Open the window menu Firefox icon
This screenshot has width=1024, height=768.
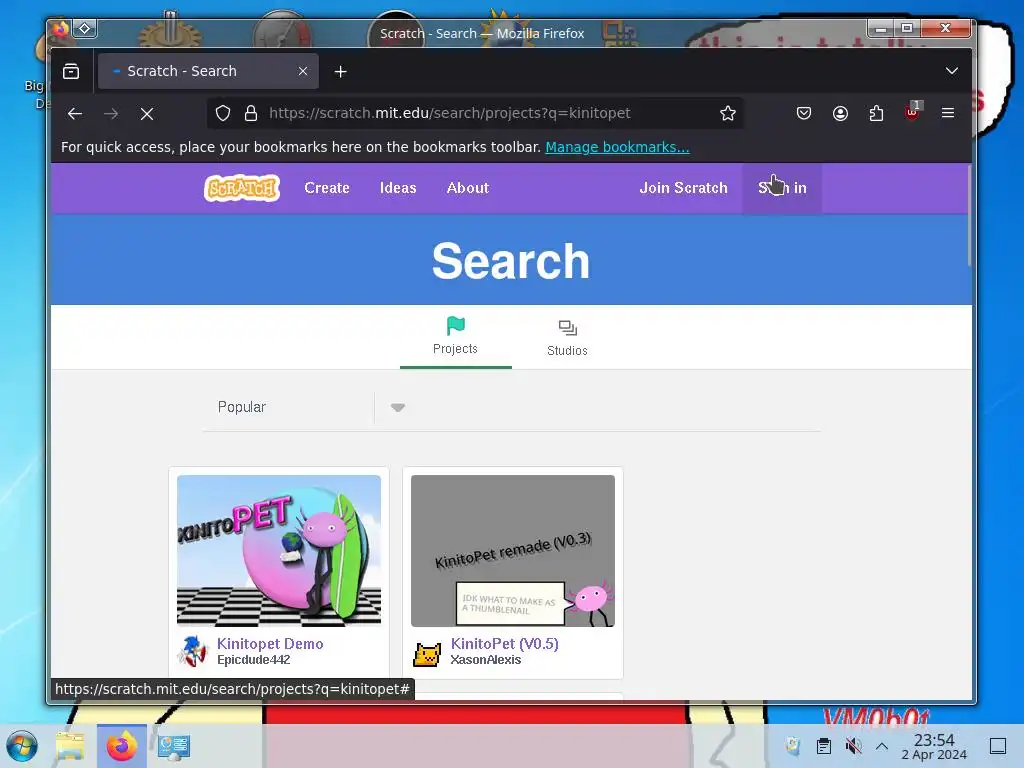pyautogui.click(x=61, y=29)
